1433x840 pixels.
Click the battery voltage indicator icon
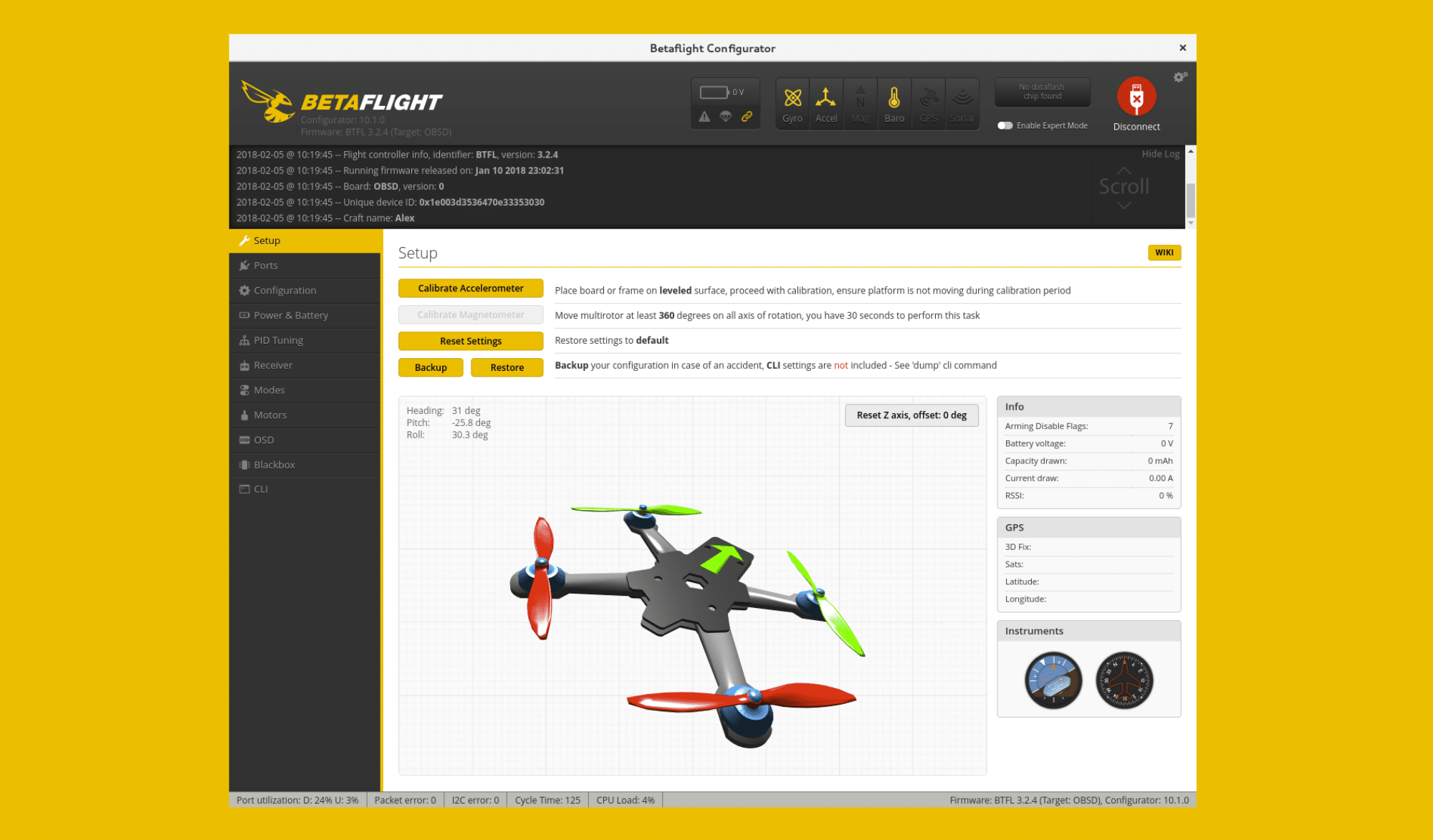tap(714, 92)
